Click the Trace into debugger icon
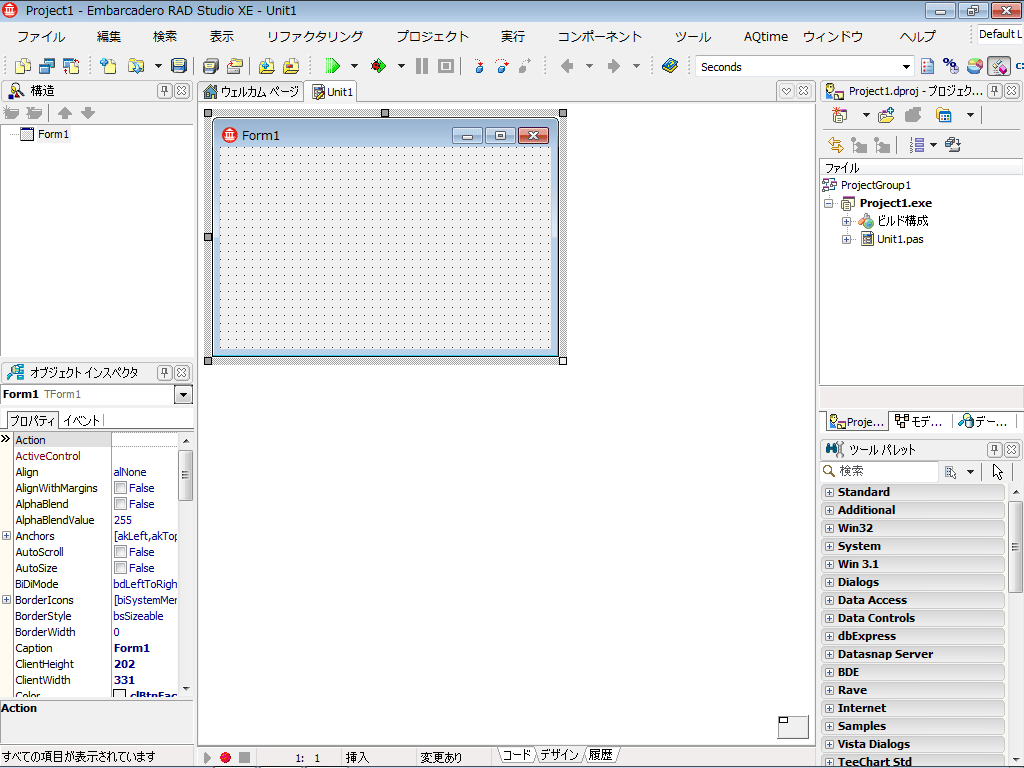The width and height of the screenshot is (1024, 768). coord(479,66)
